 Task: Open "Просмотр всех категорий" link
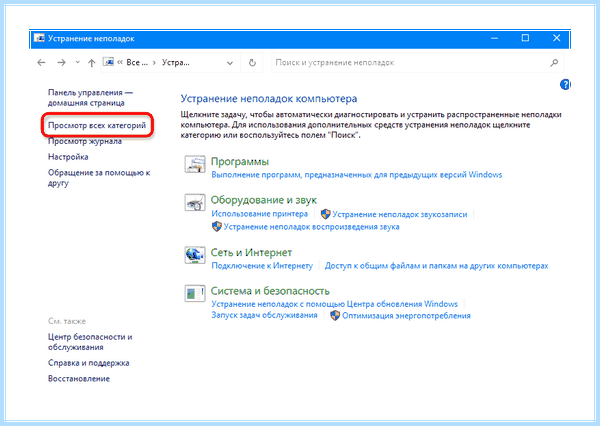coord(97,125)
